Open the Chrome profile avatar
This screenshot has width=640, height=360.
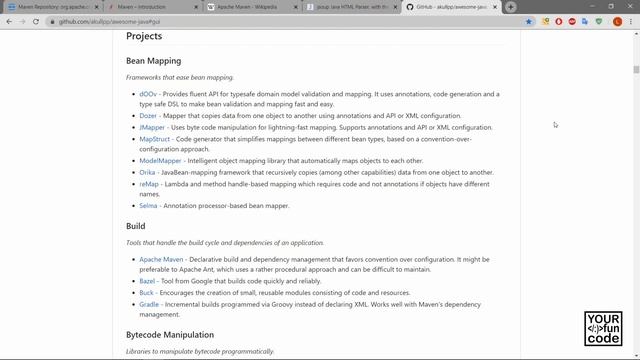pyautogui.click(x=617, y=22)
